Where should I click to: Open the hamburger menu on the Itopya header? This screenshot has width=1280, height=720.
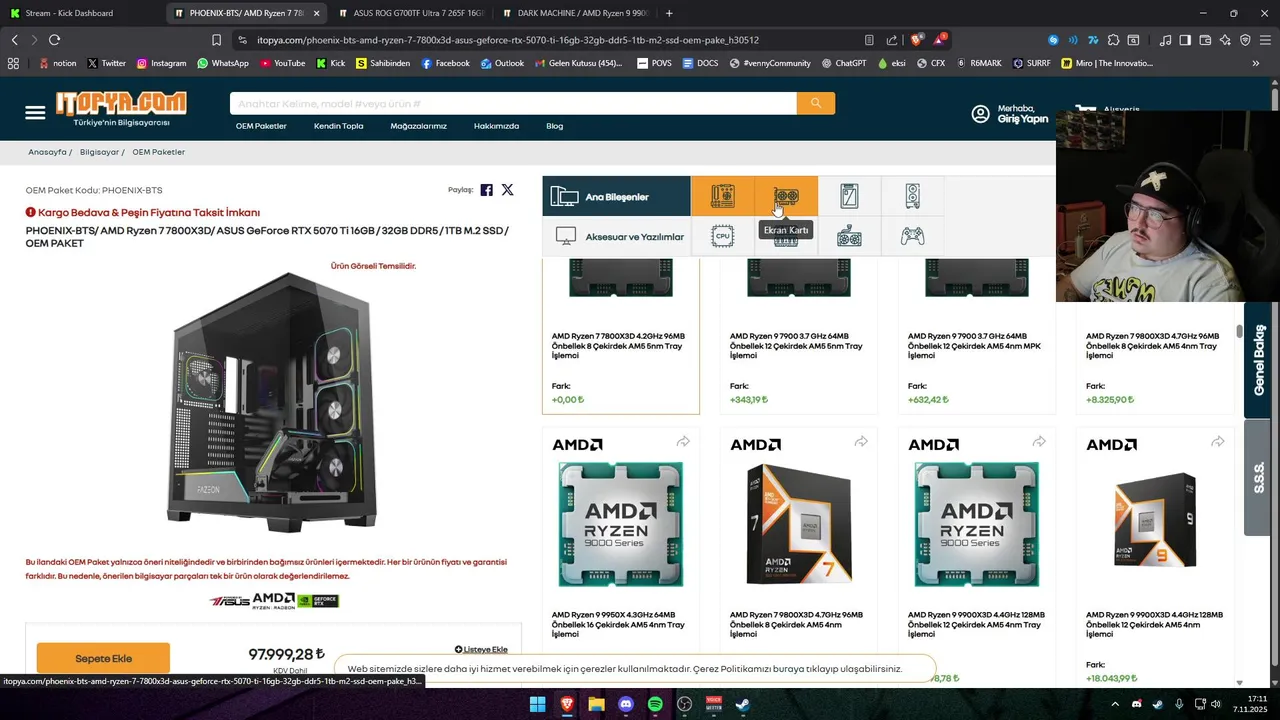(35, 113)
